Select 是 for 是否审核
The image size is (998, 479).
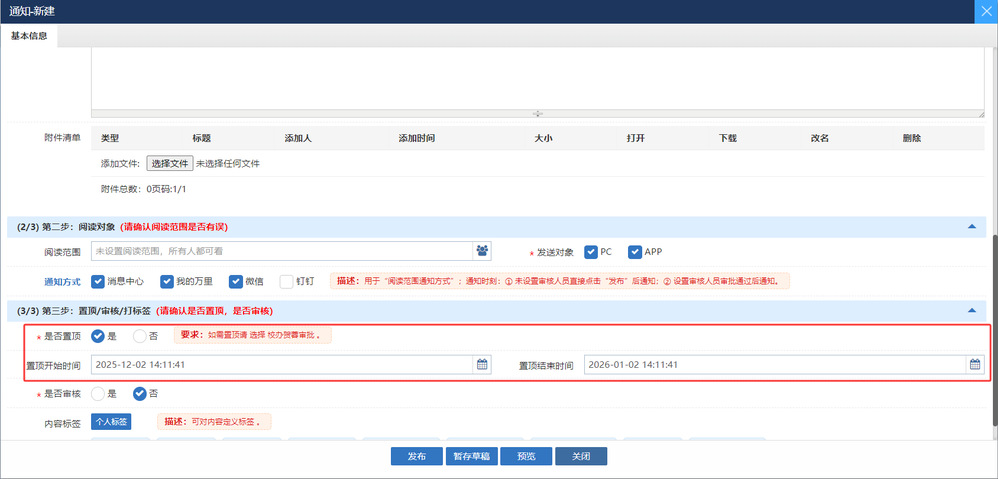(x=98, y=393)
